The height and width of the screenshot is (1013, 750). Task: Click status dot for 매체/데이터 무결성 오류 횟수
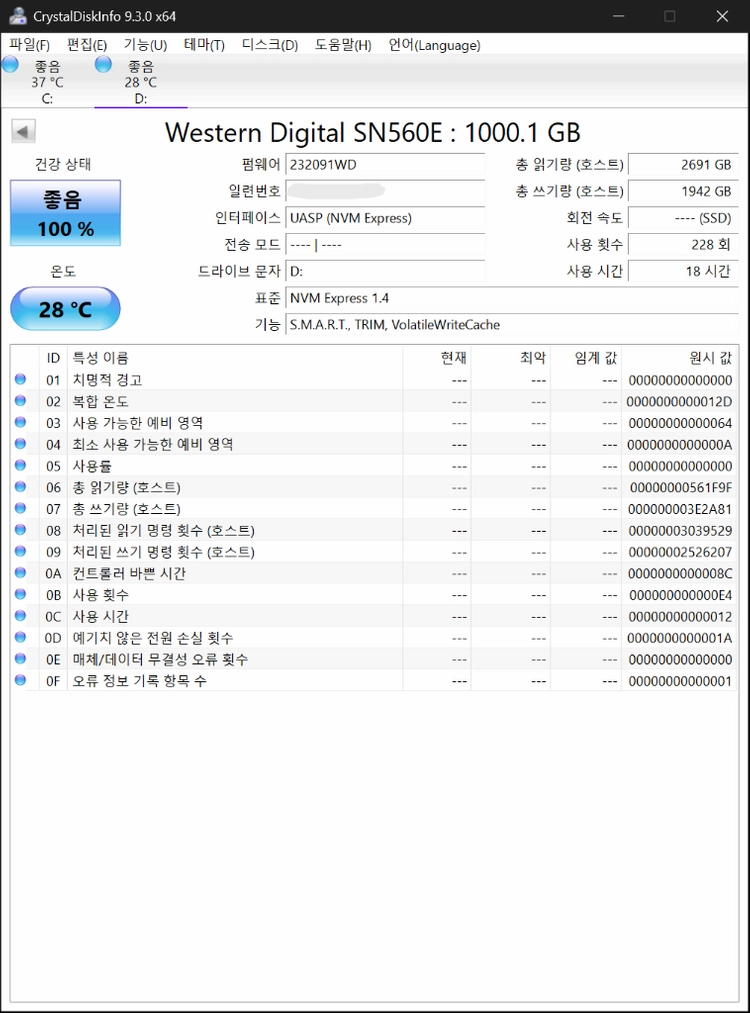pos(21,658)
